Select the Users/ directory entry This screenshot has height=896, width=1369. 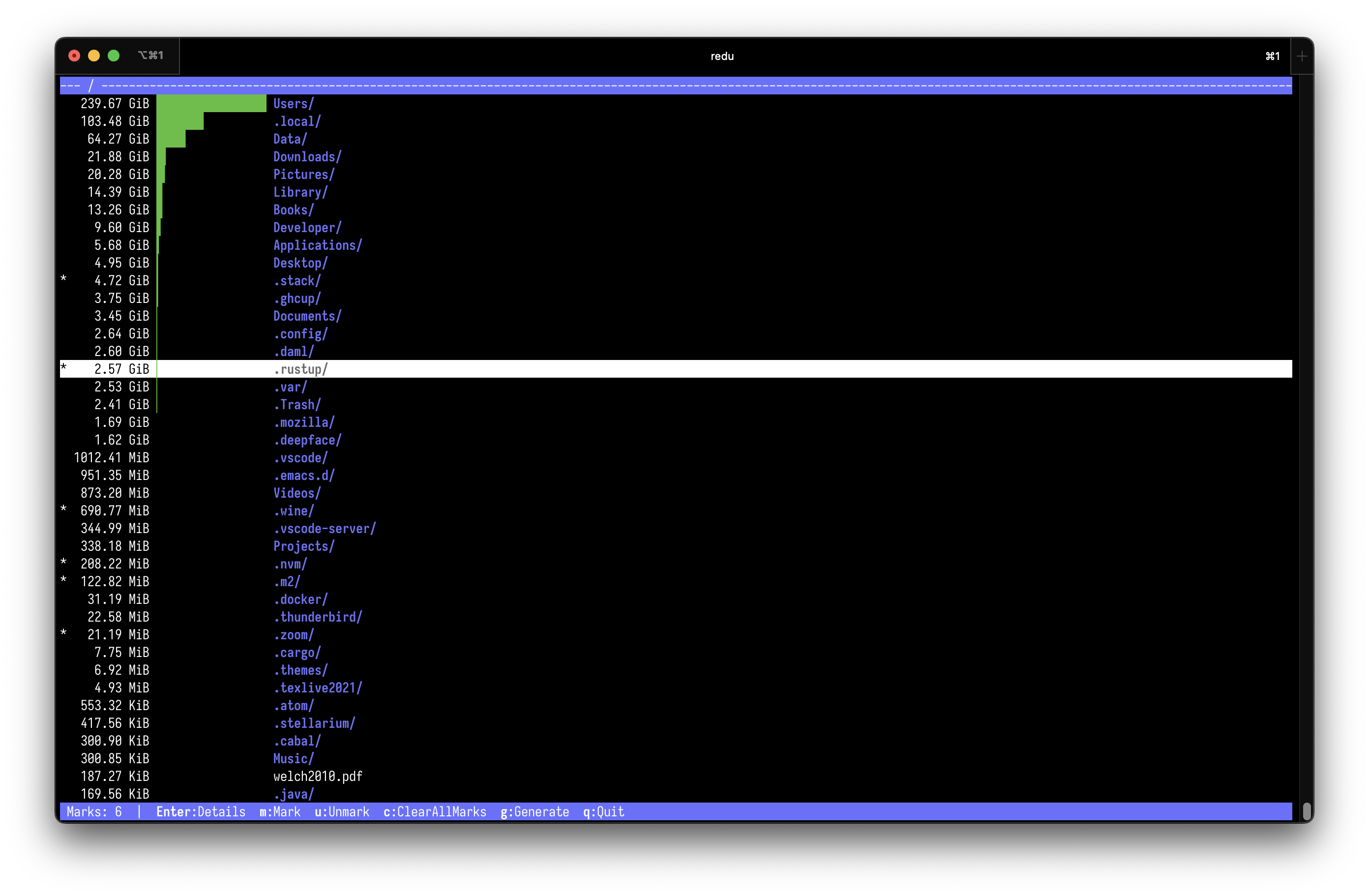coord(294,104)
